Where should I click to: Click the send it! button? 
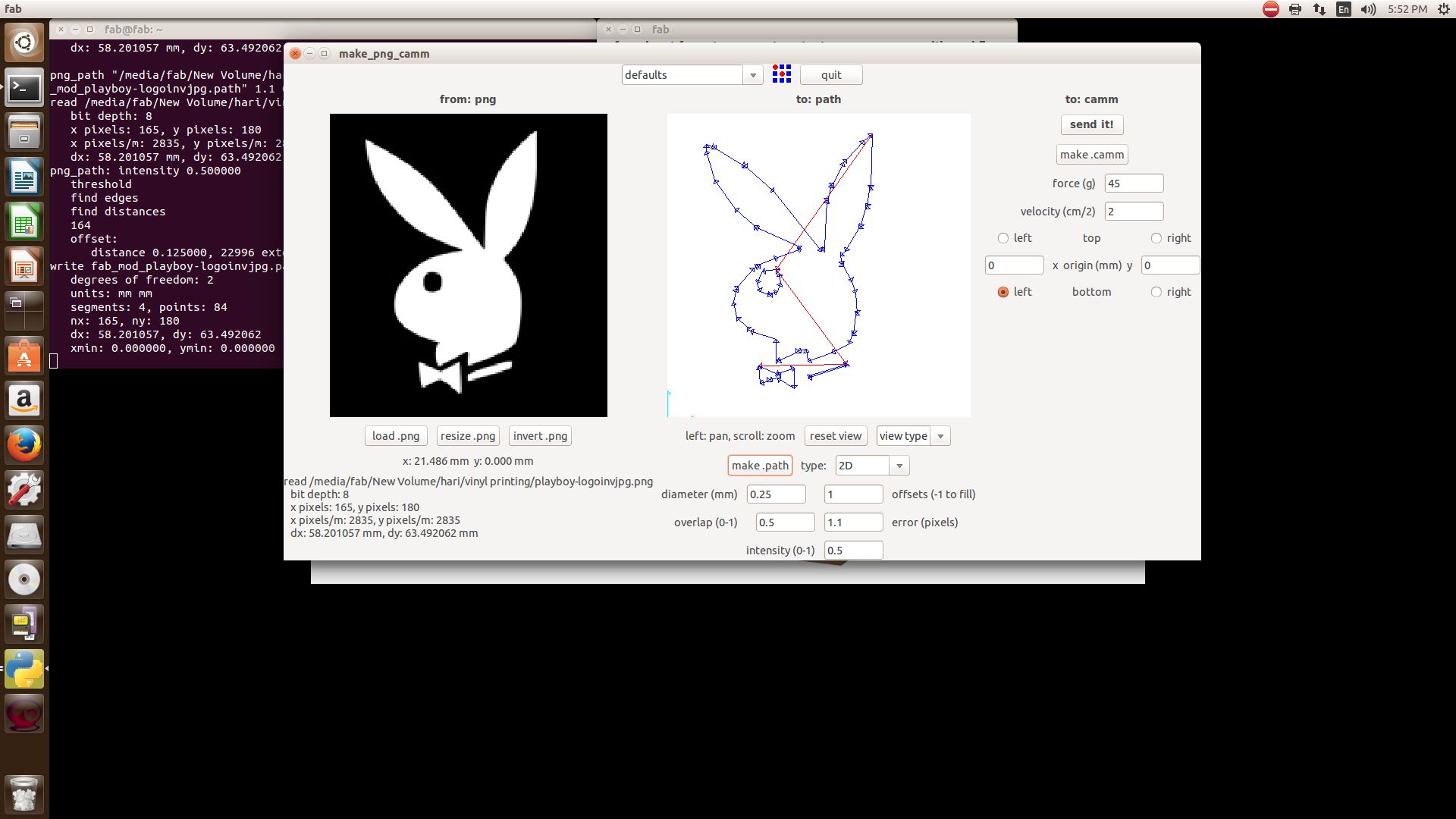pyautogui.click(x=1091, y=124)
